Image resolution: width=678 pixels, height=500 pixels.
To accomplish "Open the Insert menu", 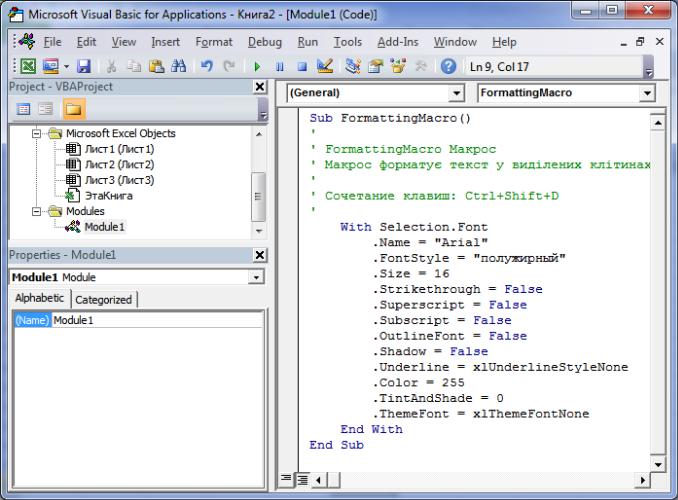I will 165,42.
